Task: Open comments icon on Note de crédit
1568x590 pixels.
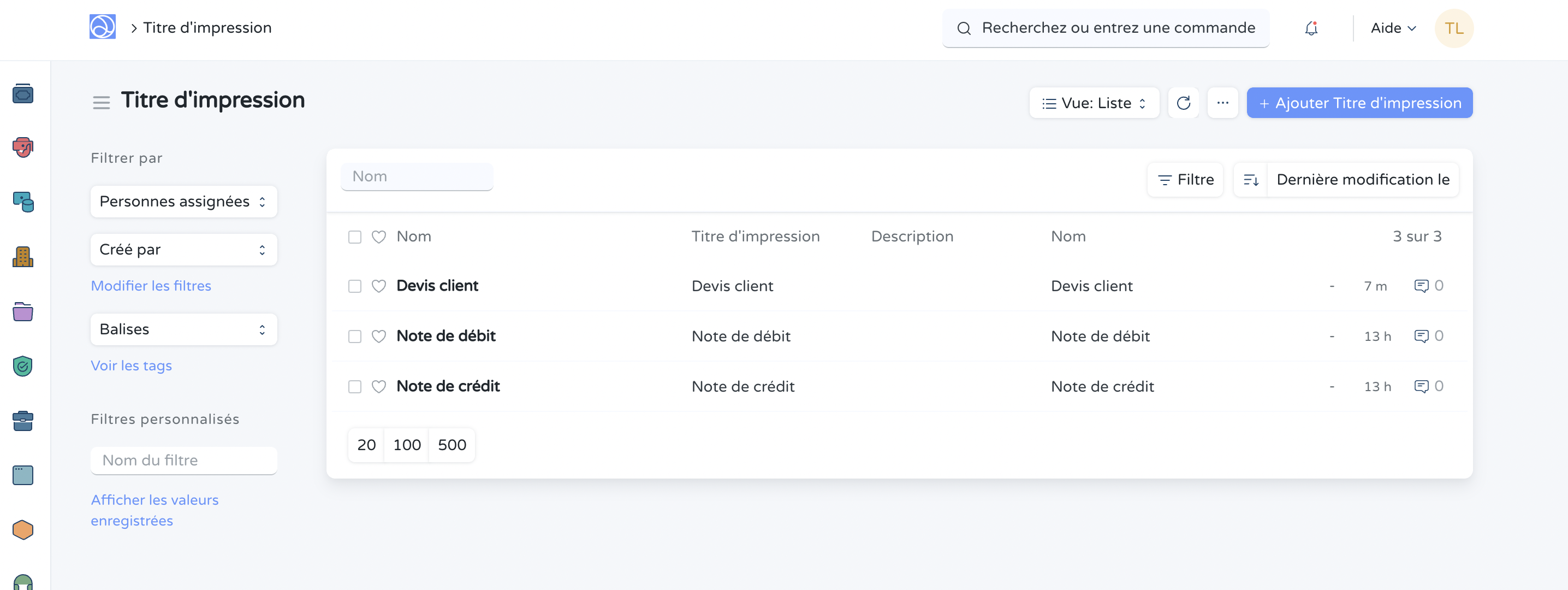Action: pyautogui.click(x=1421, y=387)
